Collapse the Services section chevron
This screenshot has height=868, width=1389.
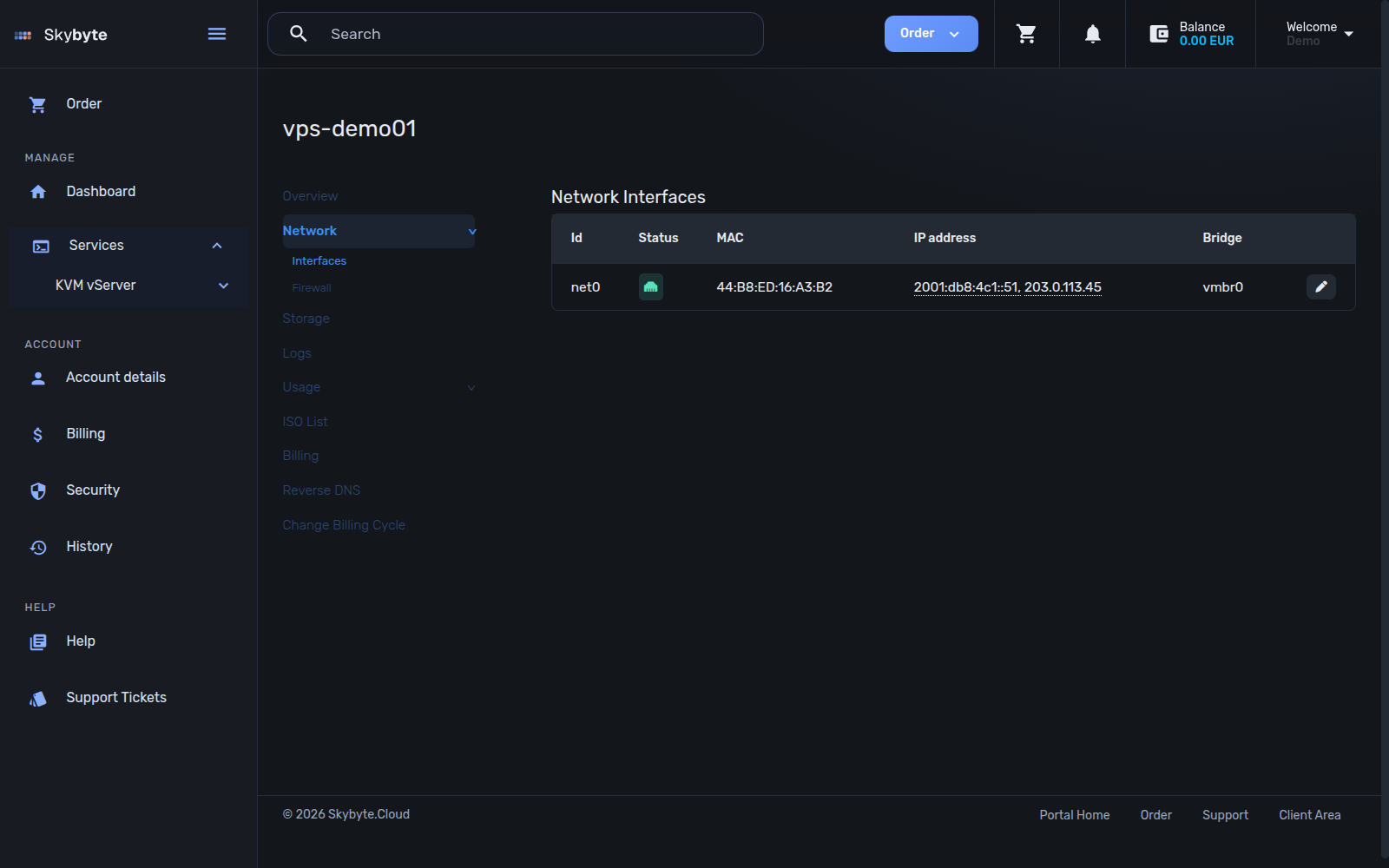[x=217, y=246]
